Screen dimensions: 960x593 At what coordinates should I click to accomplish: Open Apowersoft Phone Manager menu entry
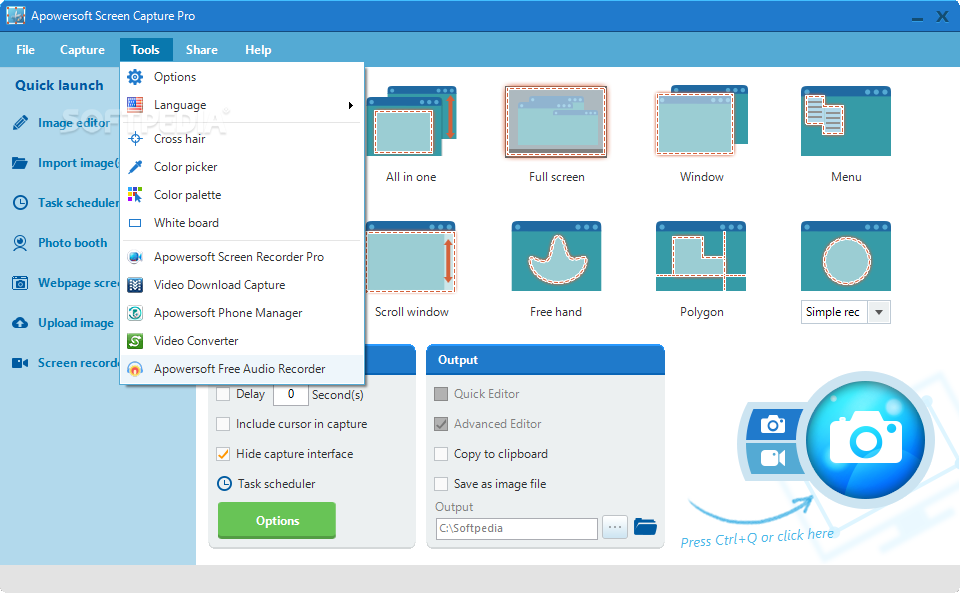(x=242, y=313)
